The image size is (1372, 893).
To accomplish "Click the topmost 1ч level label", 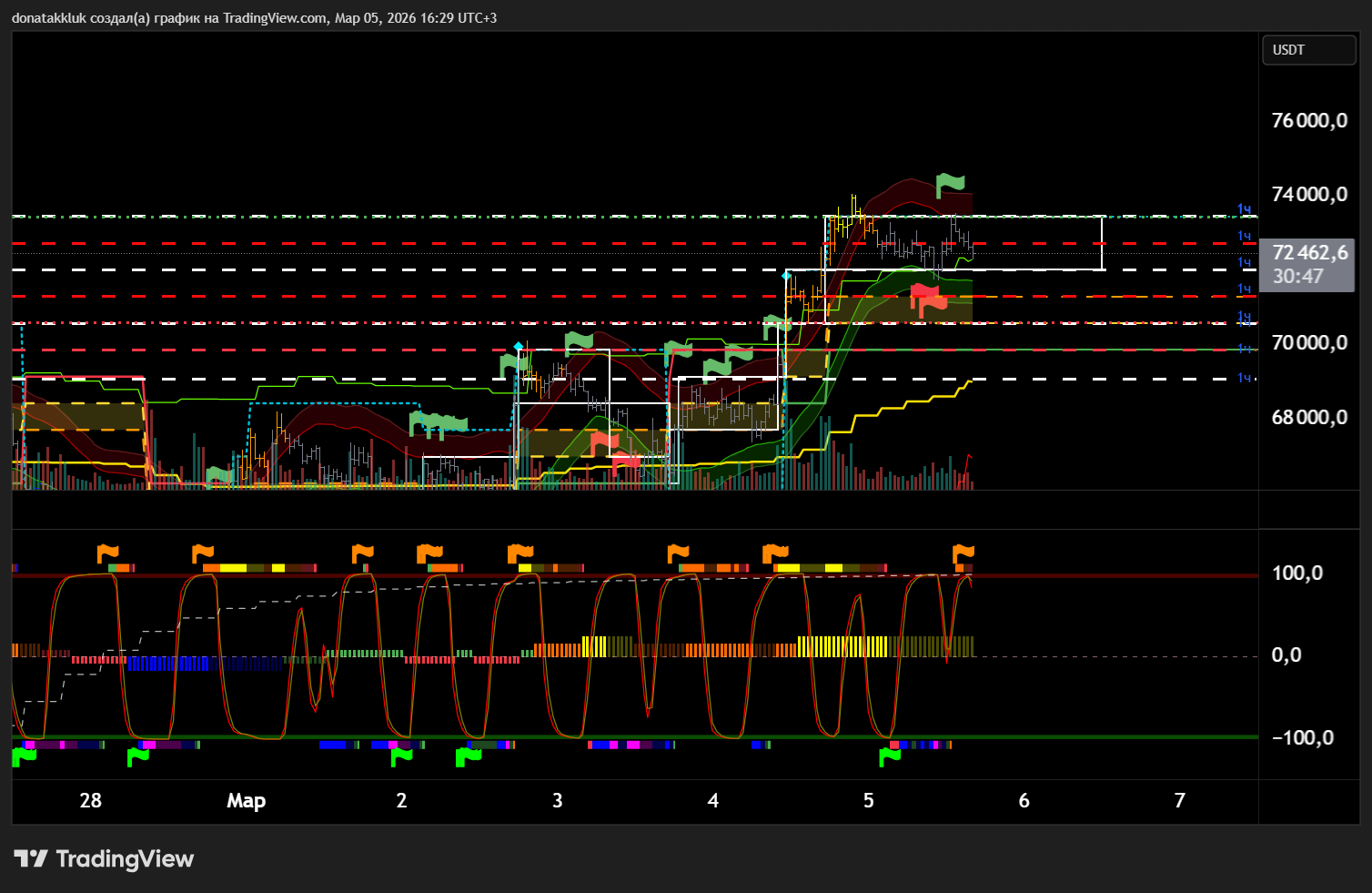I will pos(1244,210).
